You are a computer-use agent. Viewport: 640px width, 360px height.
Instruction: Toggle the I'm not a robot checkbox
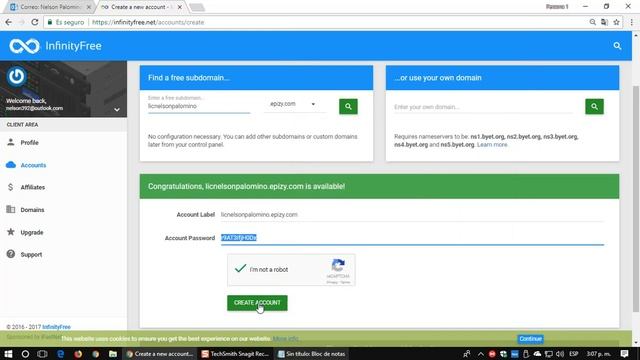[x=240, y=269]
